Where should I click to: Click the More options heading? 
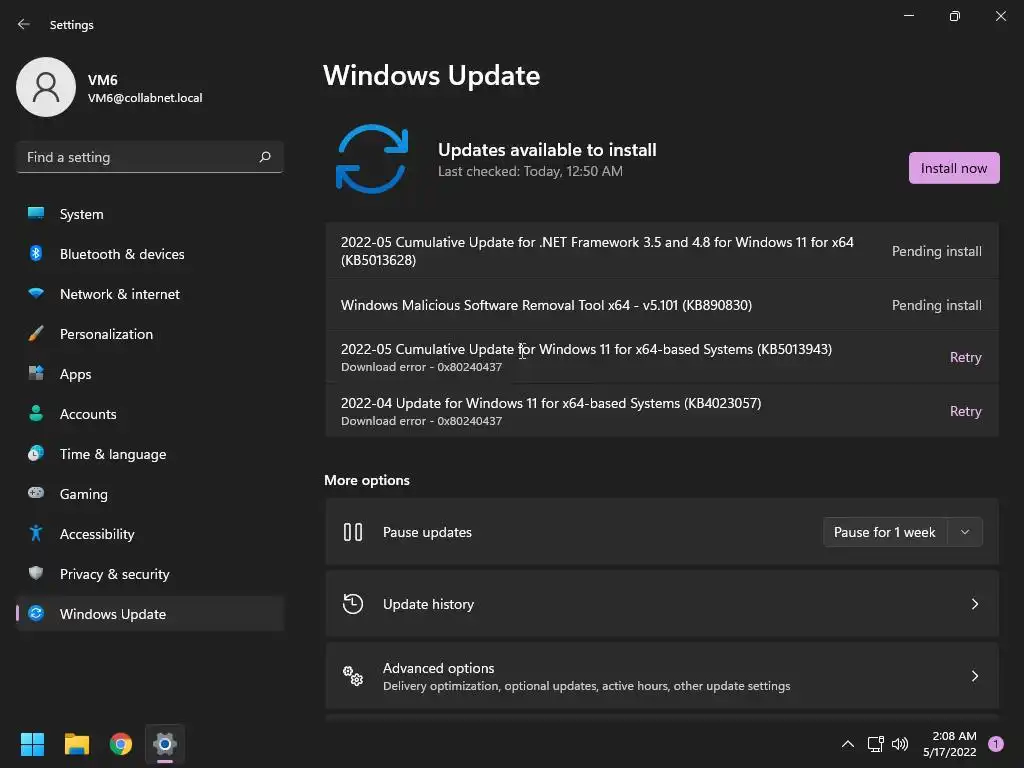click(x=367, y=480)
